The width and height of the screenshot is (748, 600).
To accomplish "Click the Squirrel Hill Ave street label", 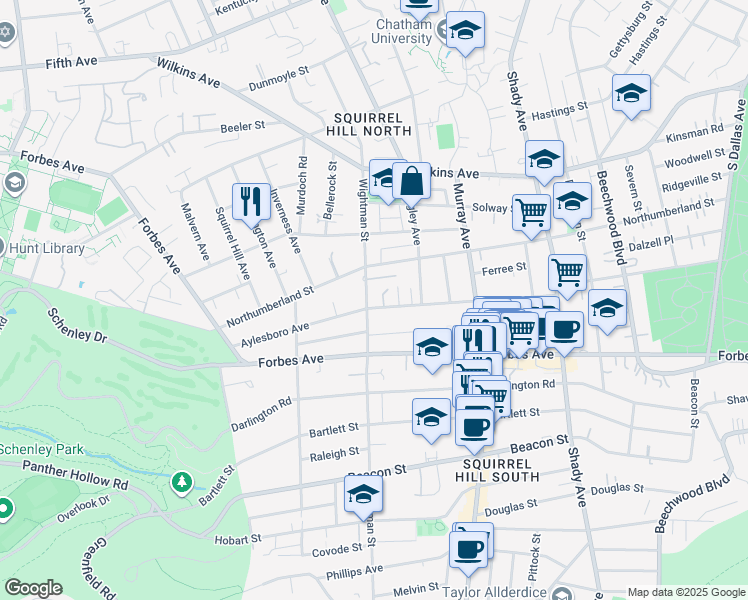I will click(x=232, y=243).
